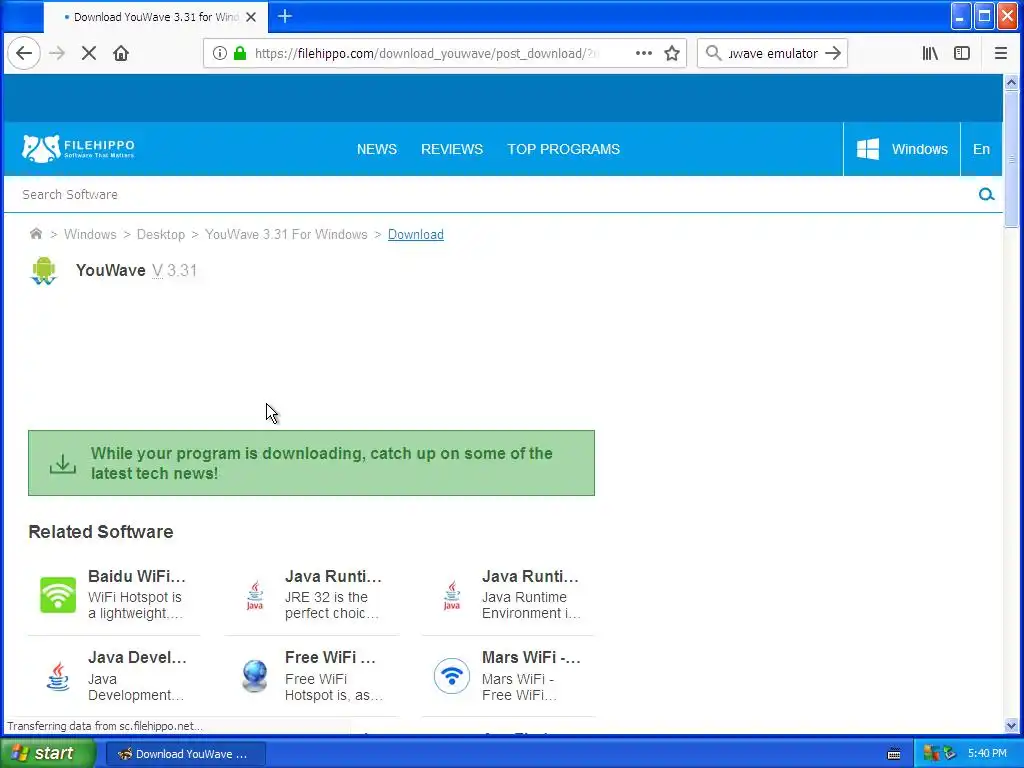Click the Java Development Kit icon
Viewport: 1024px width, 768px height.
pos(57,676)
